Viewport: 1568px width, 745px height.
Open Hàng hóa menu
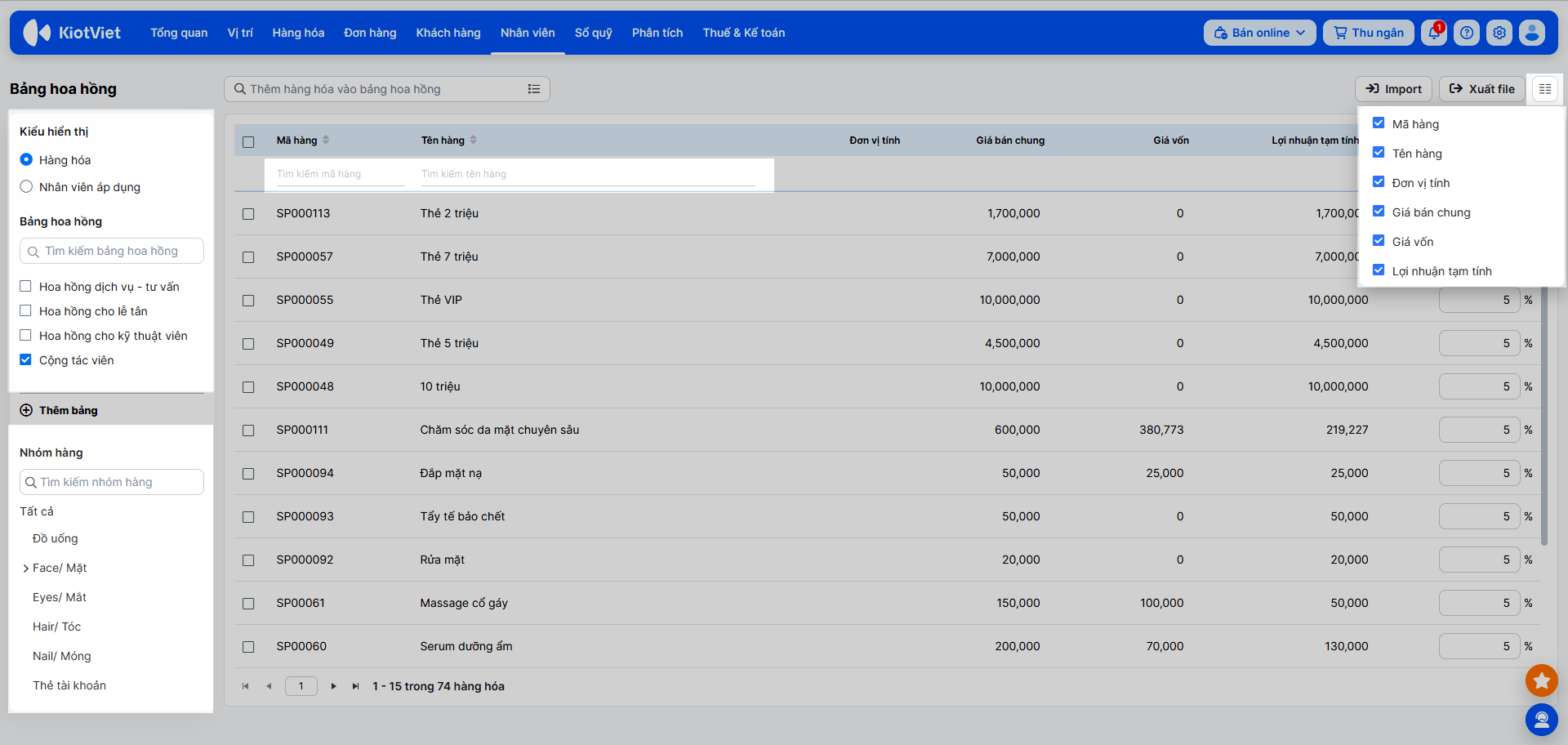coord(298,33)
